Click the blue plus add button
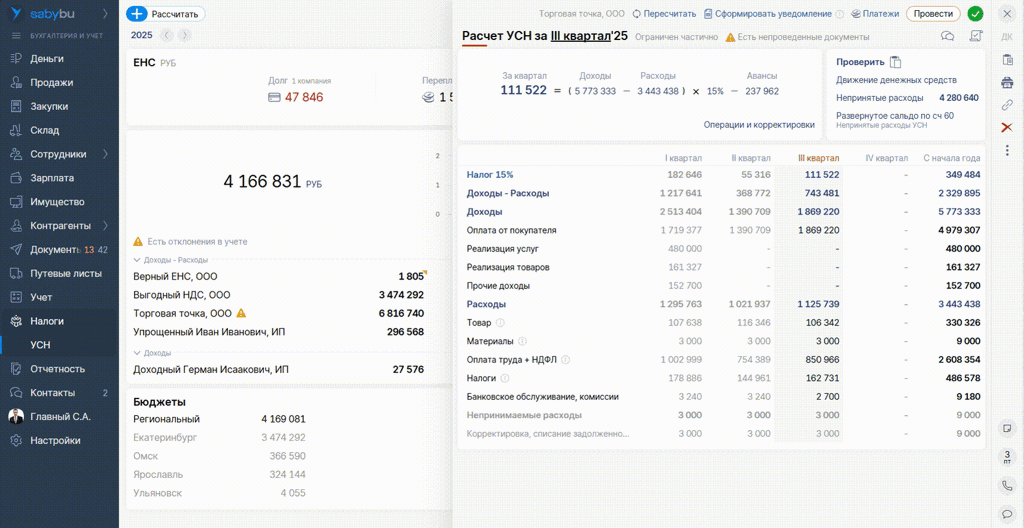1024x528 pixels. pos(137,14)
